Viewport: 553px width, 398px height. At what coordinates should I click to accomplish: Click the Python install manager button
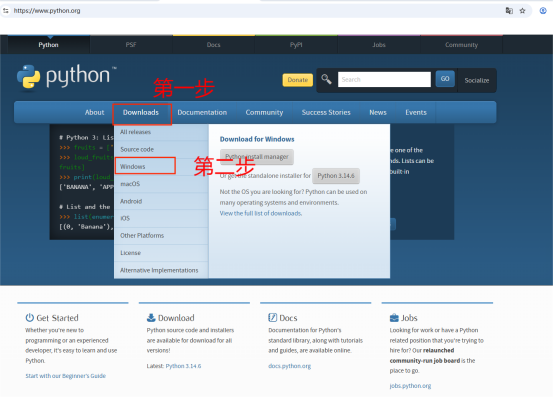(257, 157)
